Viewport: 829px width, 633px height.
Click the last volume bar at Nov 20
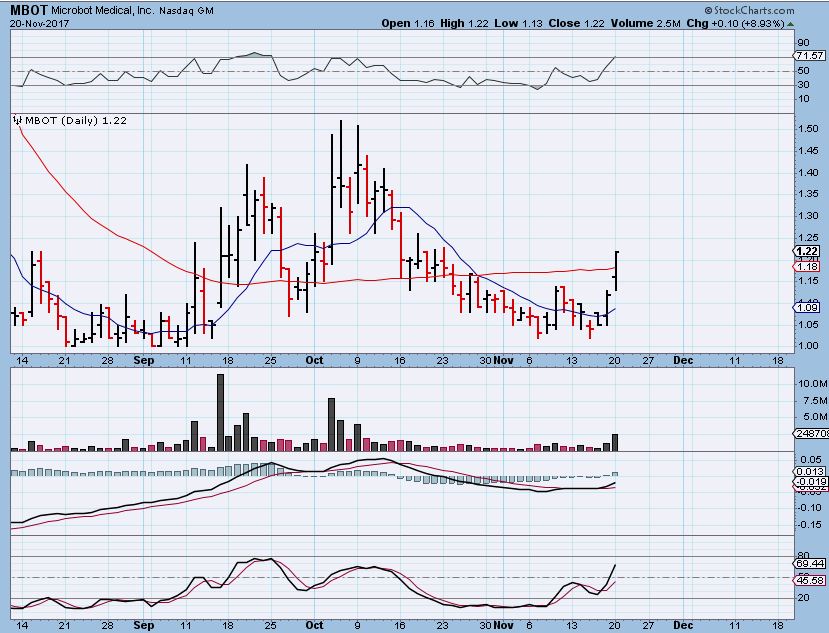615,443
